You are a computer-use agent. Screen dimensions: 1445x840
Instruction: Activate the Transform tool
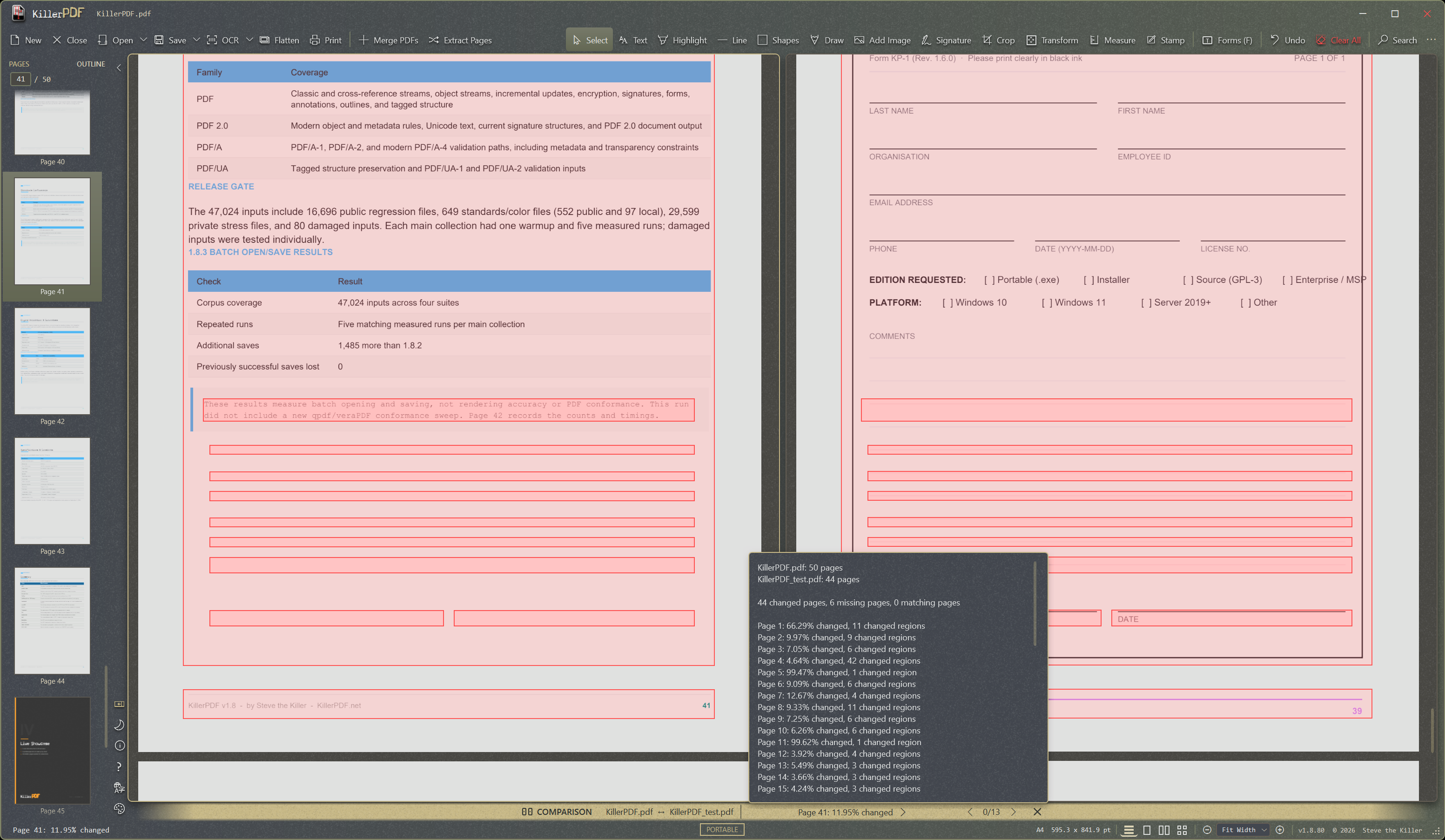click(1052, 40)
